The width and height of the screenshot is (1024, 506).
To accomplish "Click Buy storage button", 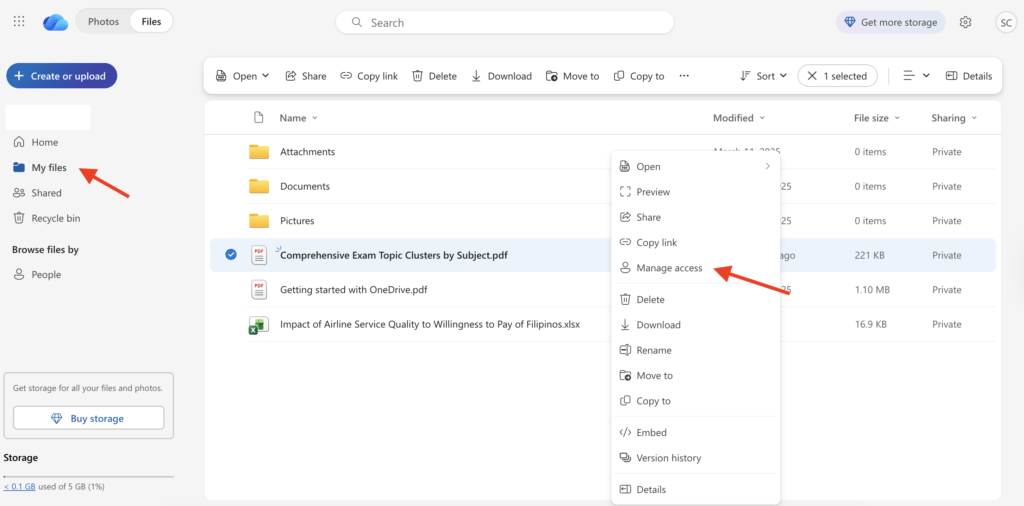I will (89, 419).
